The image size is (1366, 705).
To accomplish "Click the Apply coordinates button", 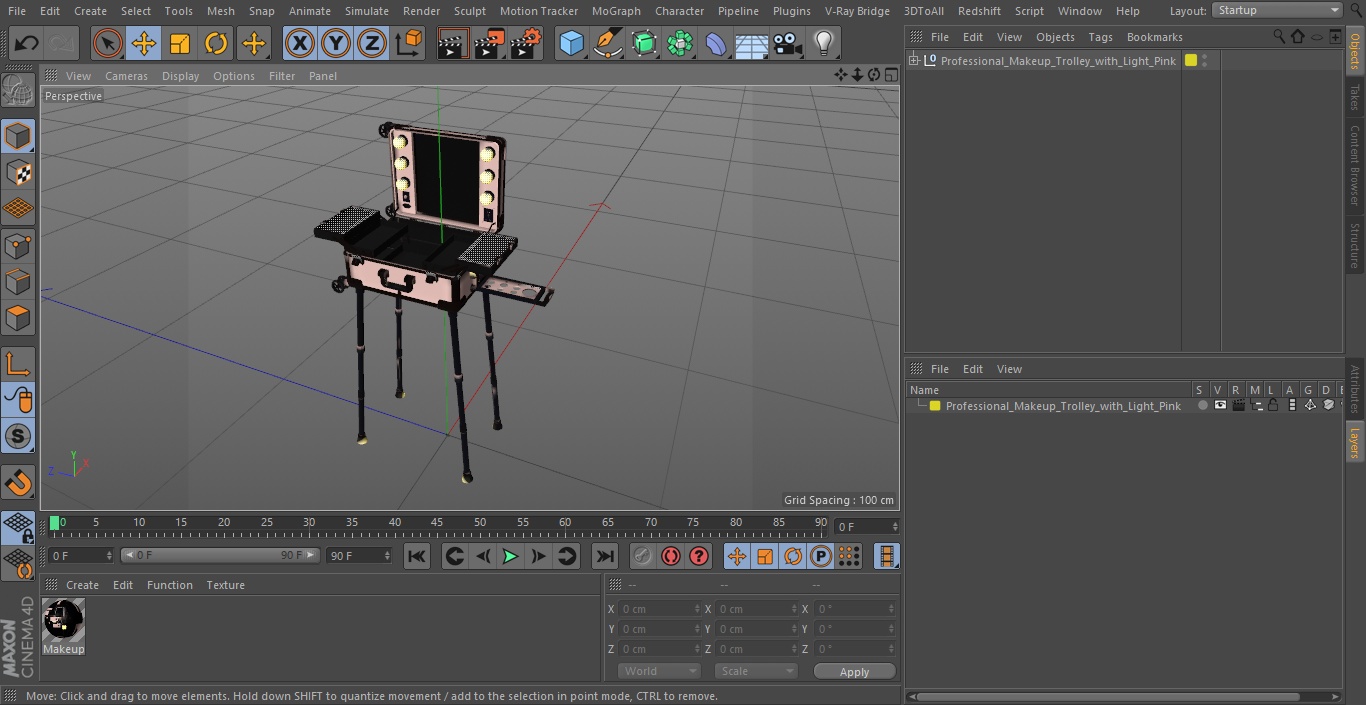I will click(854, 672).
